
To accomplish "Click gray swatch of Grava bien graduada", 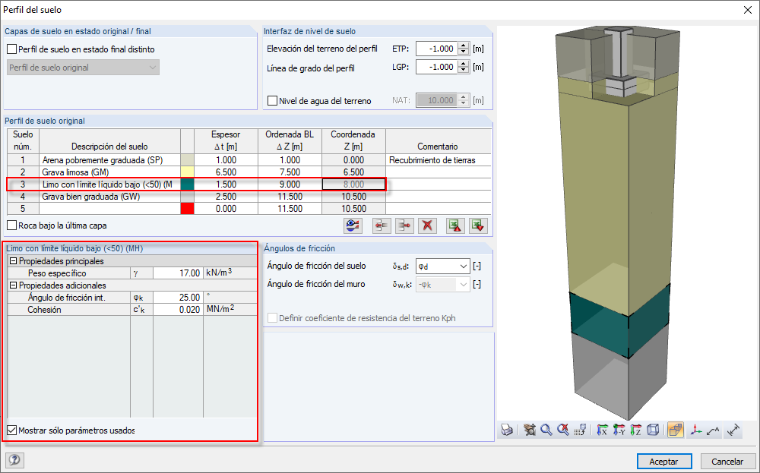I will pos(187,197).
